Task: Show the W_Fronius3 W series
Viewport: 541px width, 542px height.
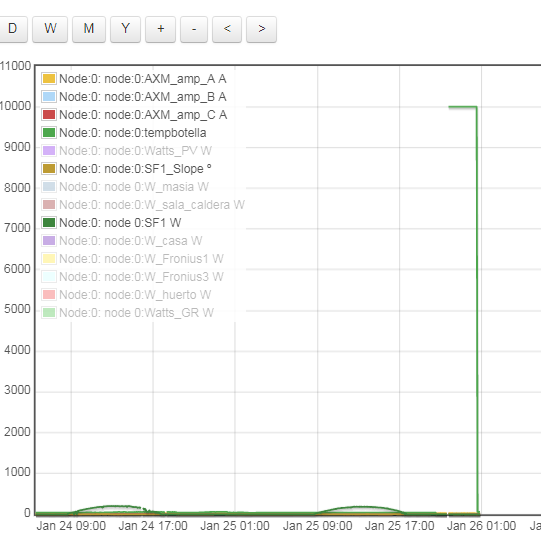Action: pyautogui.click(x=141, y=277)
